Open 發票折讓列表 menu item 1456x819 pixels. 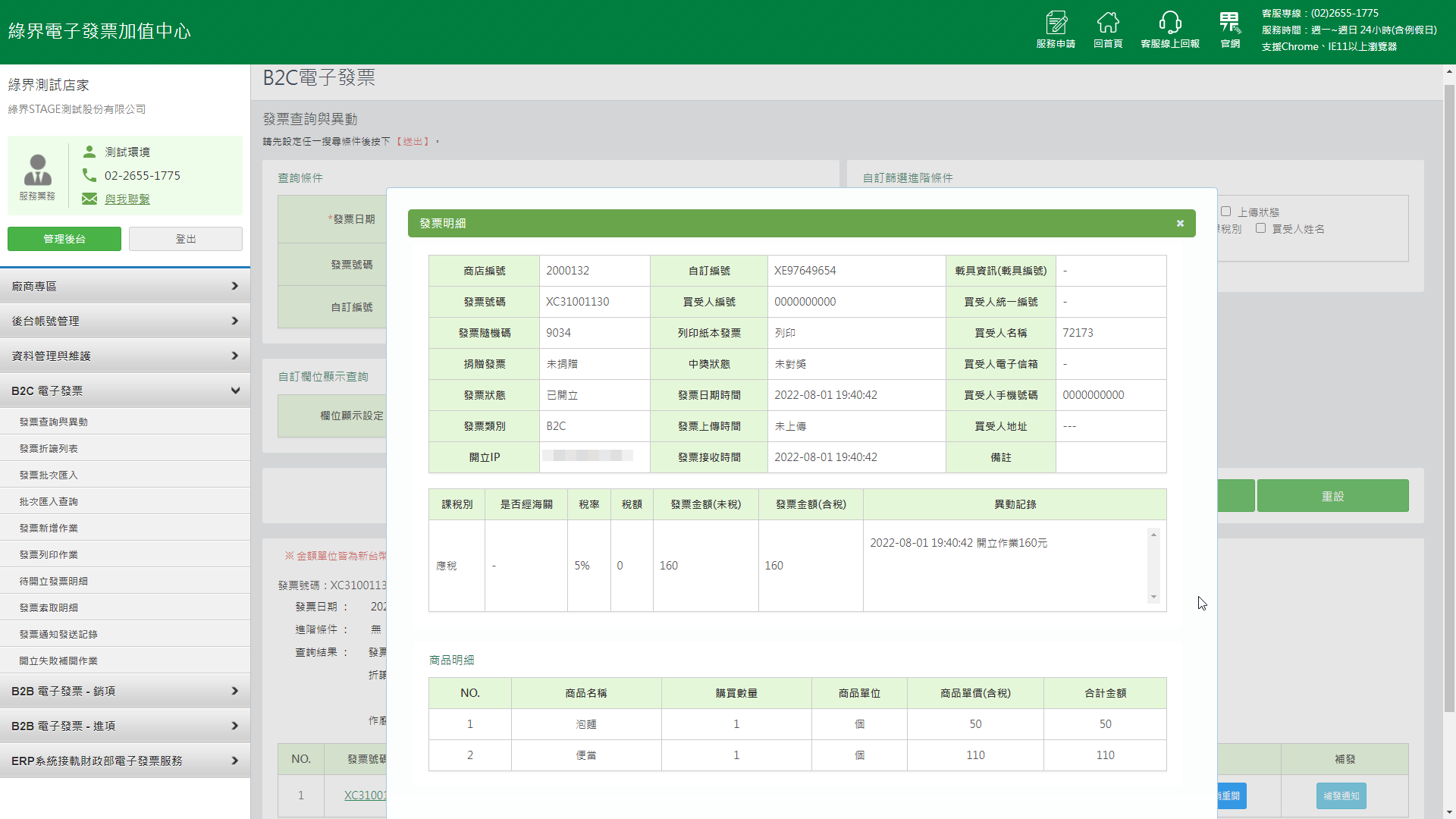(x=49, y=448)
